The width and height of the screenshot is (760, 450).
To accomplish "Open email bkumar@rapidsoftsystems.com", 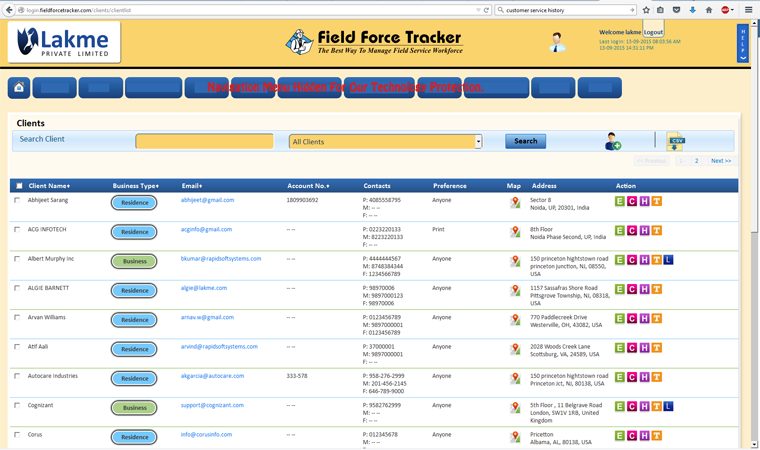I will click(221, 258).
